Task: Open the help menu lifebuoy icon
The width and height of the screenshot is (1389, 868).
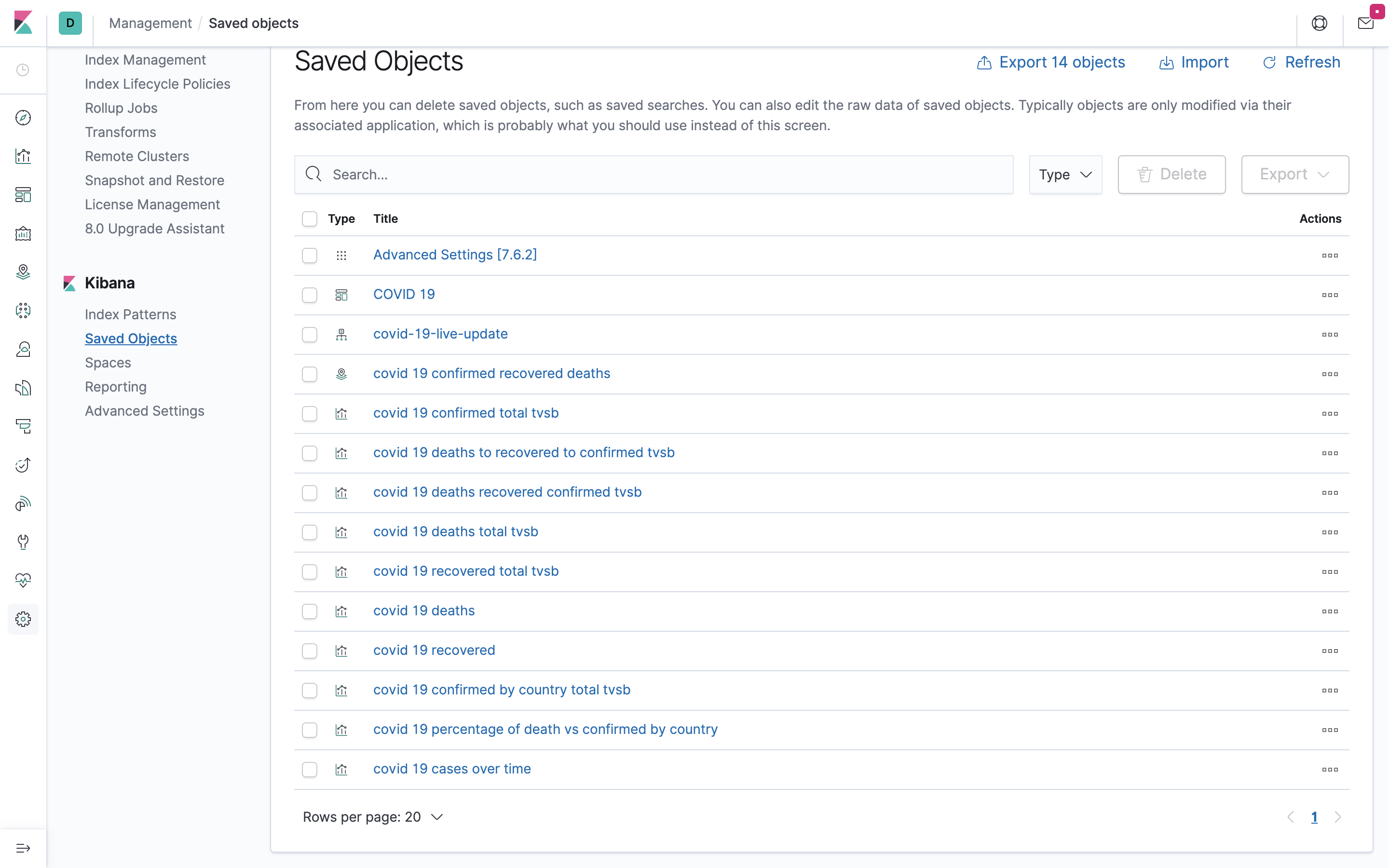Action: point(1319,23)
